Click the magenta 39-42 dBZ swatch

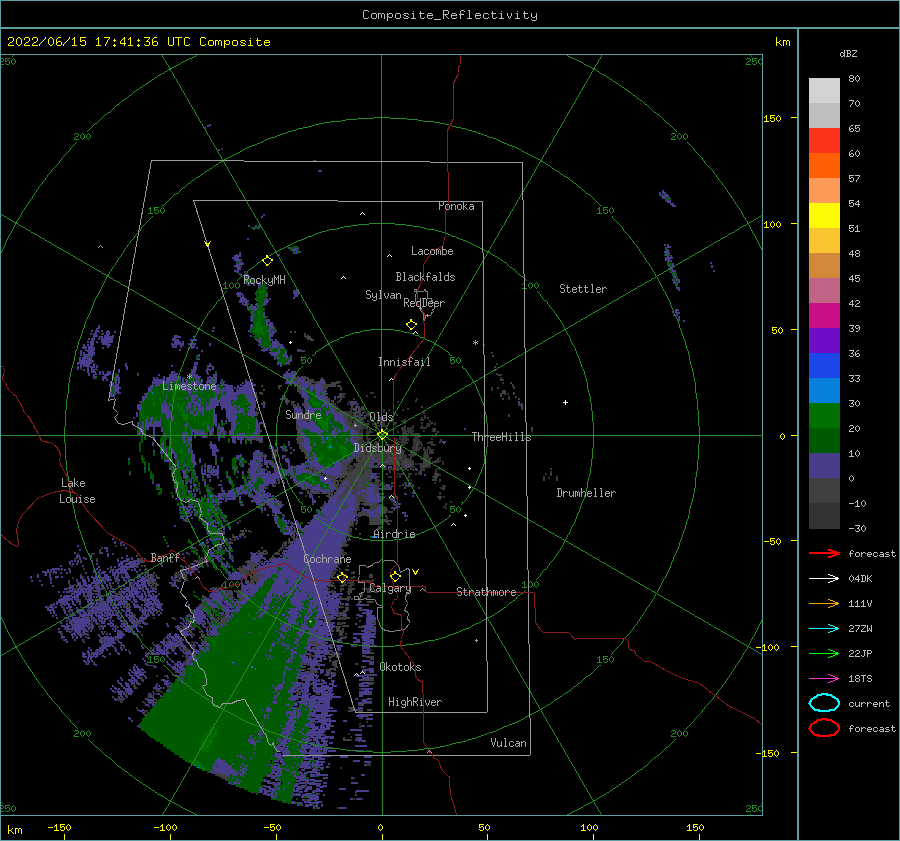824,316
